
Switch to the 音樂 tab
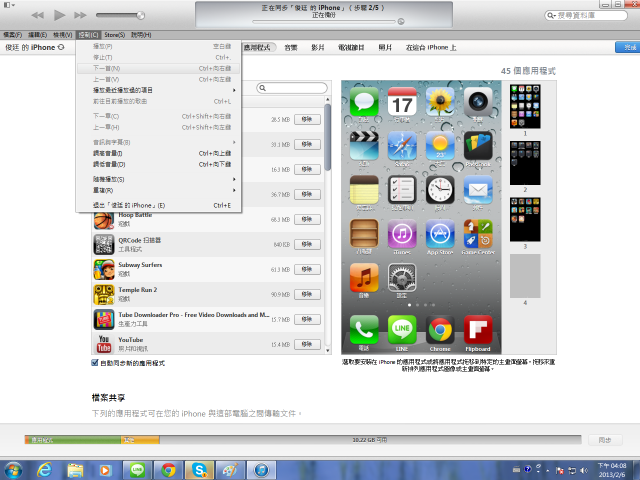click(x=291, y=48)
